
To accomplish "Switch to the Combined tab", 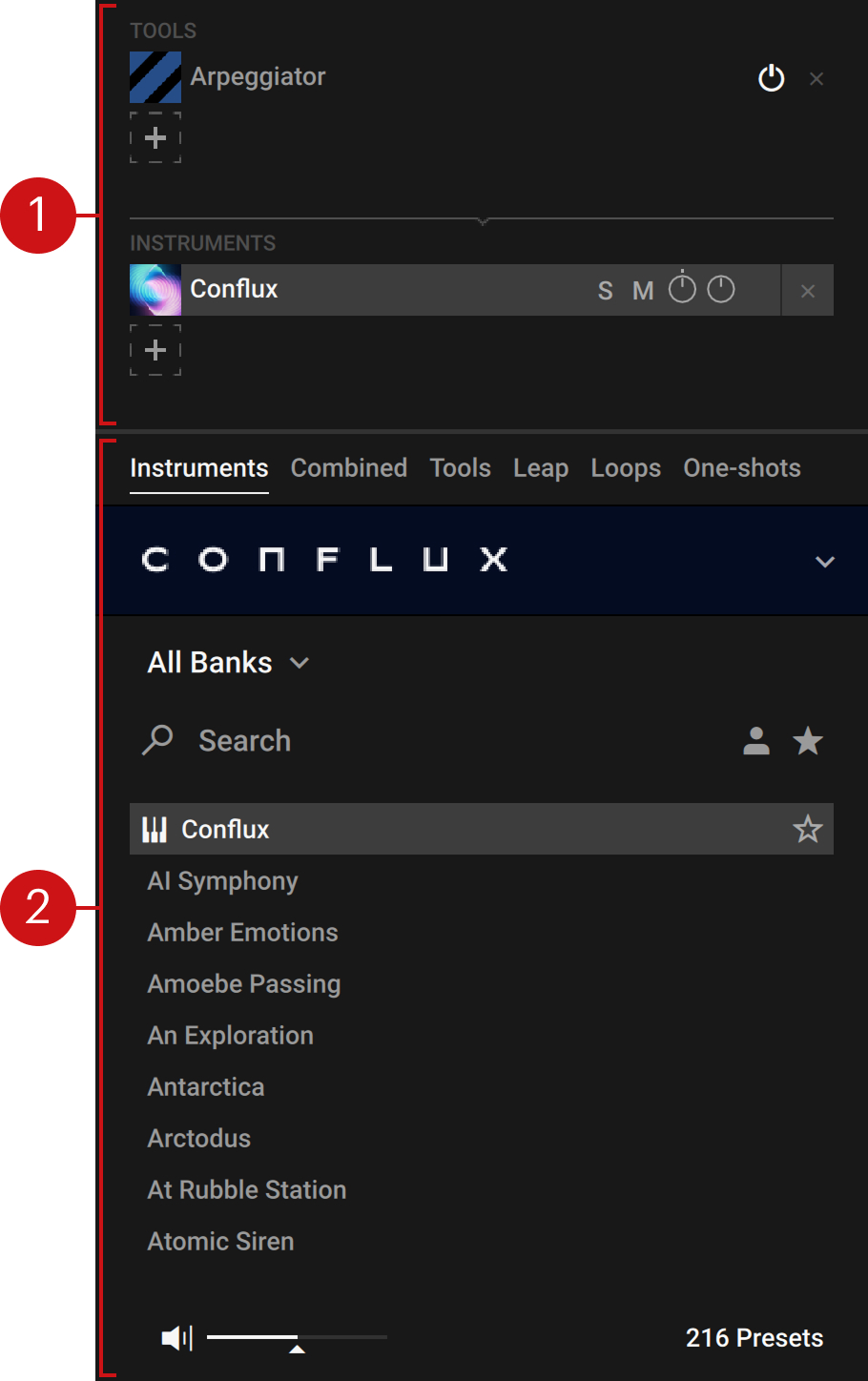I will [x=348, y=468].
